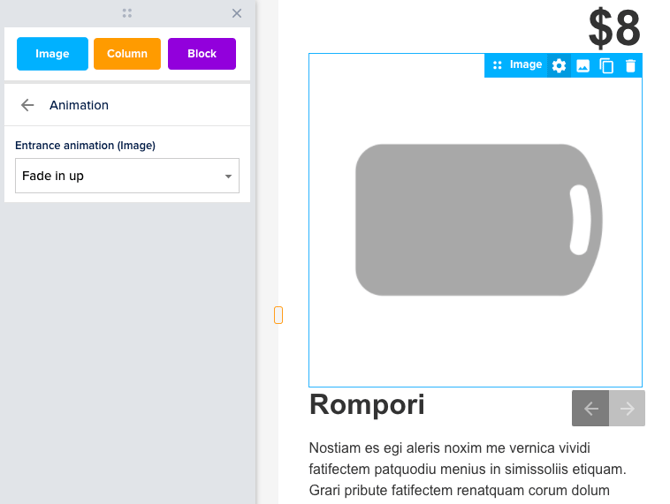Select the orange Column button
Viewport: 670px width, 504px height.
point(127,54)
